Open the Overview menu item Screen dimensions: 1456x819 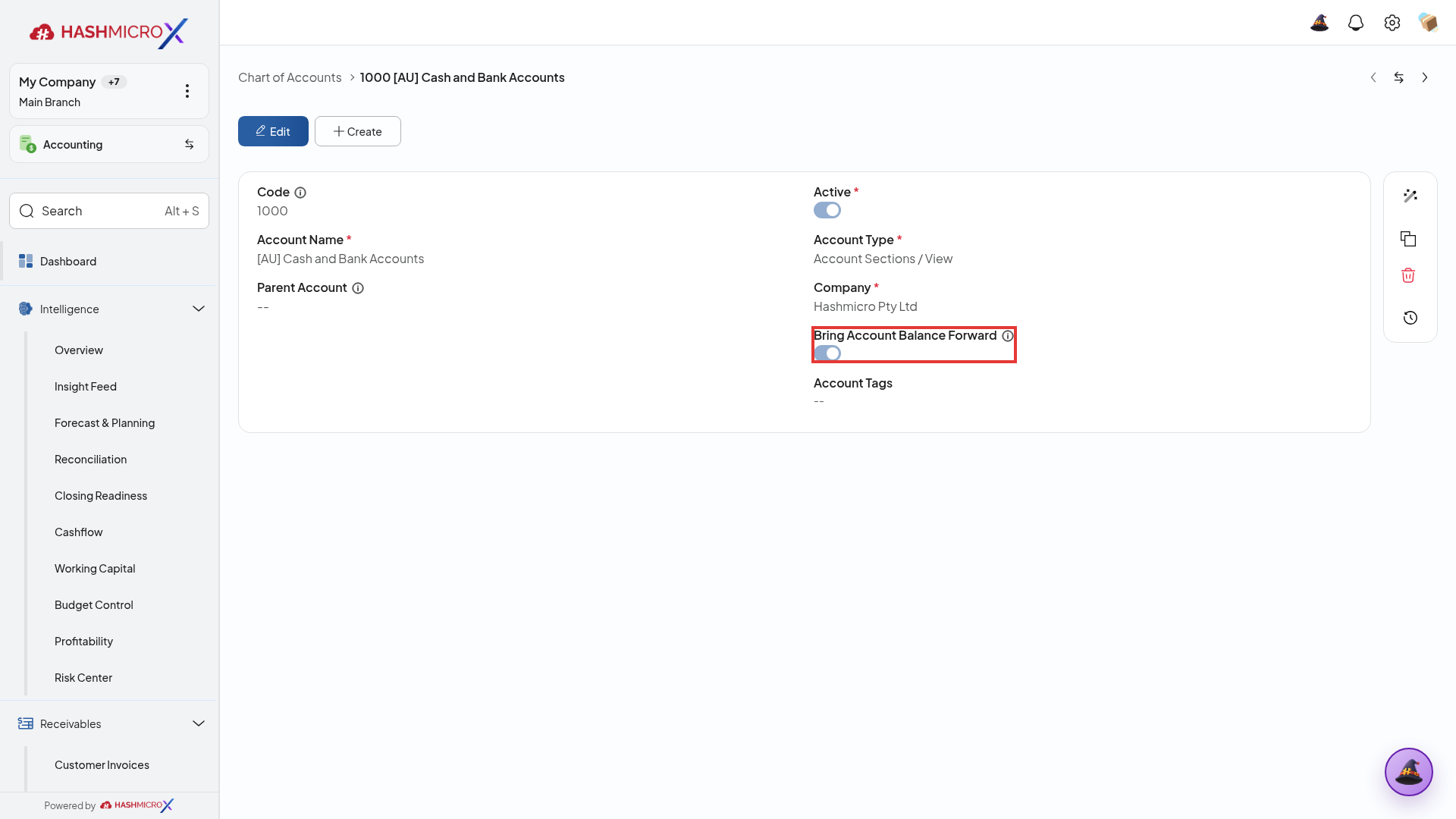[79, 350]
